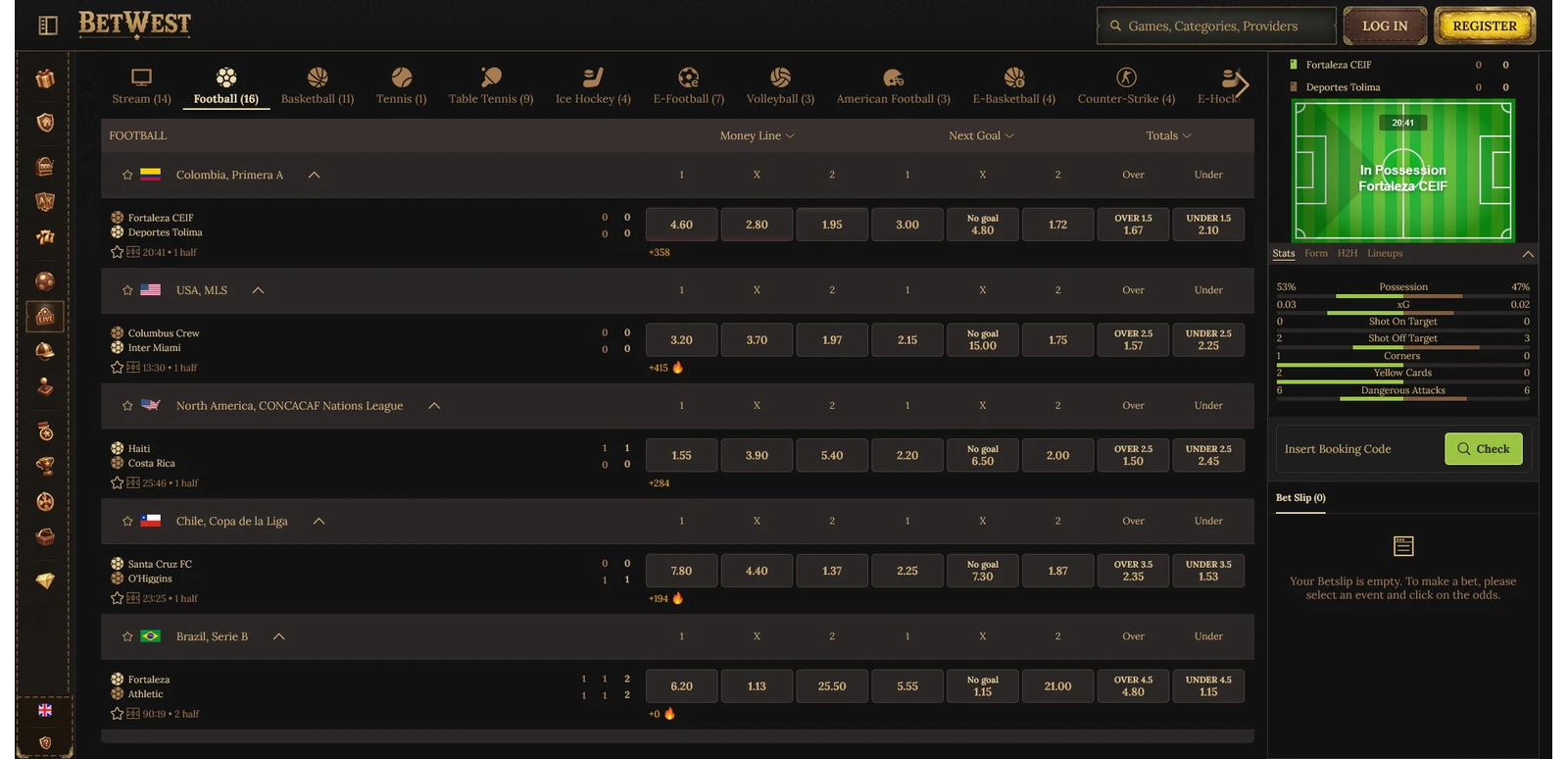
Task: Switch to the Basketball (11) tab
Action: coord(318,86)
